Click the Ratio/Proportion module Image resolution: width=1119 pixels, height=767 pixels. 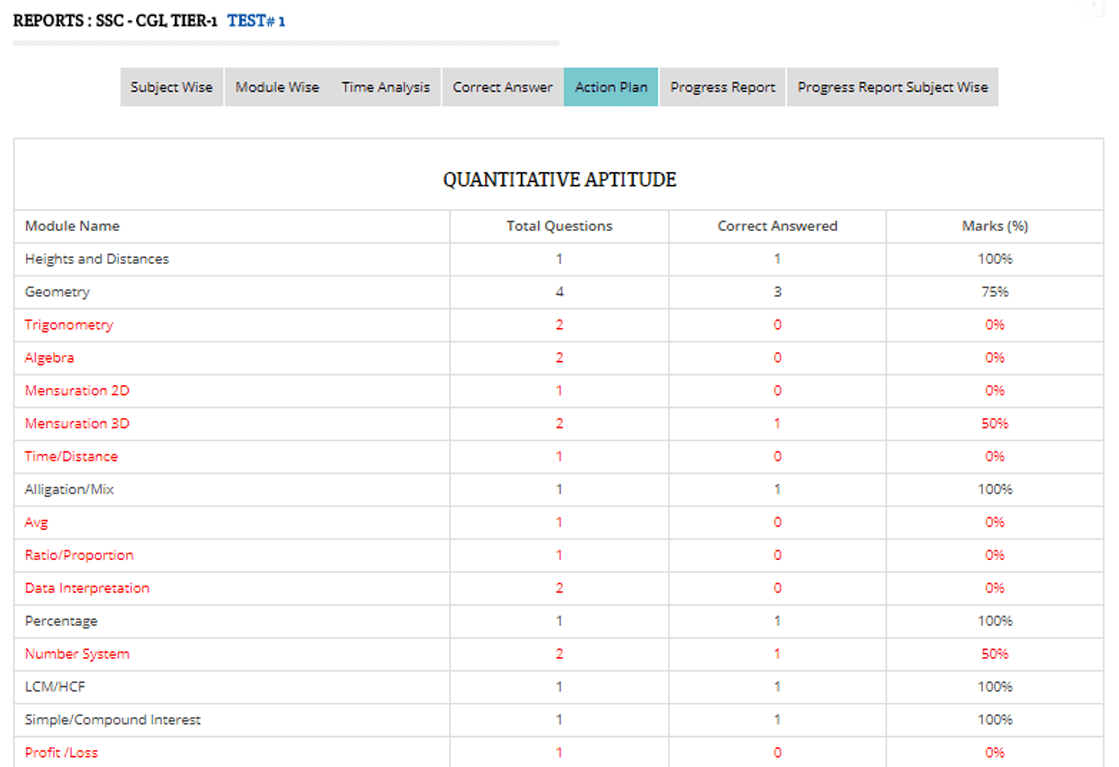79,556
